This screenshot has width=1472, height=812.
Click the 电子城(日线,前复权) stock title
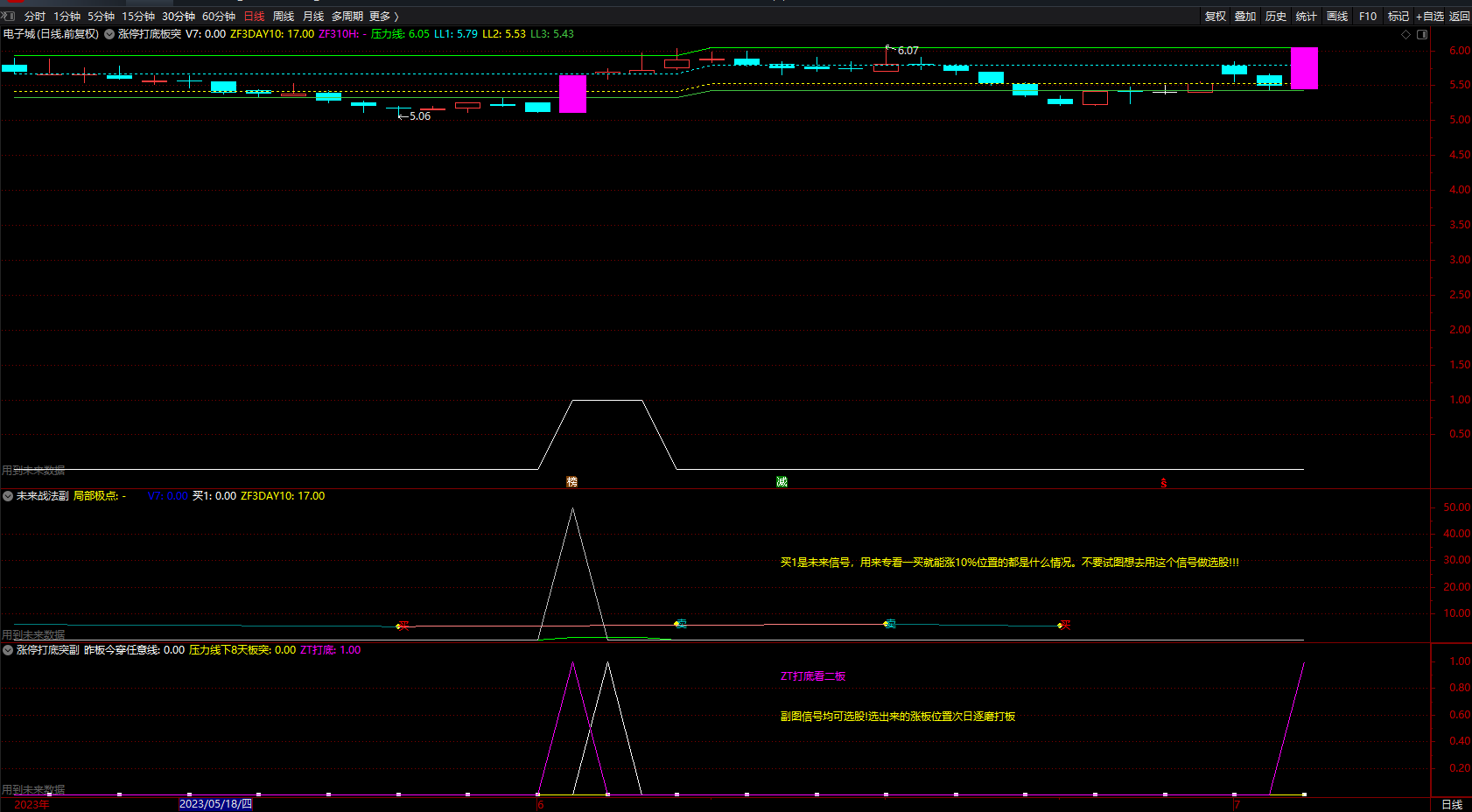(51, 34)
